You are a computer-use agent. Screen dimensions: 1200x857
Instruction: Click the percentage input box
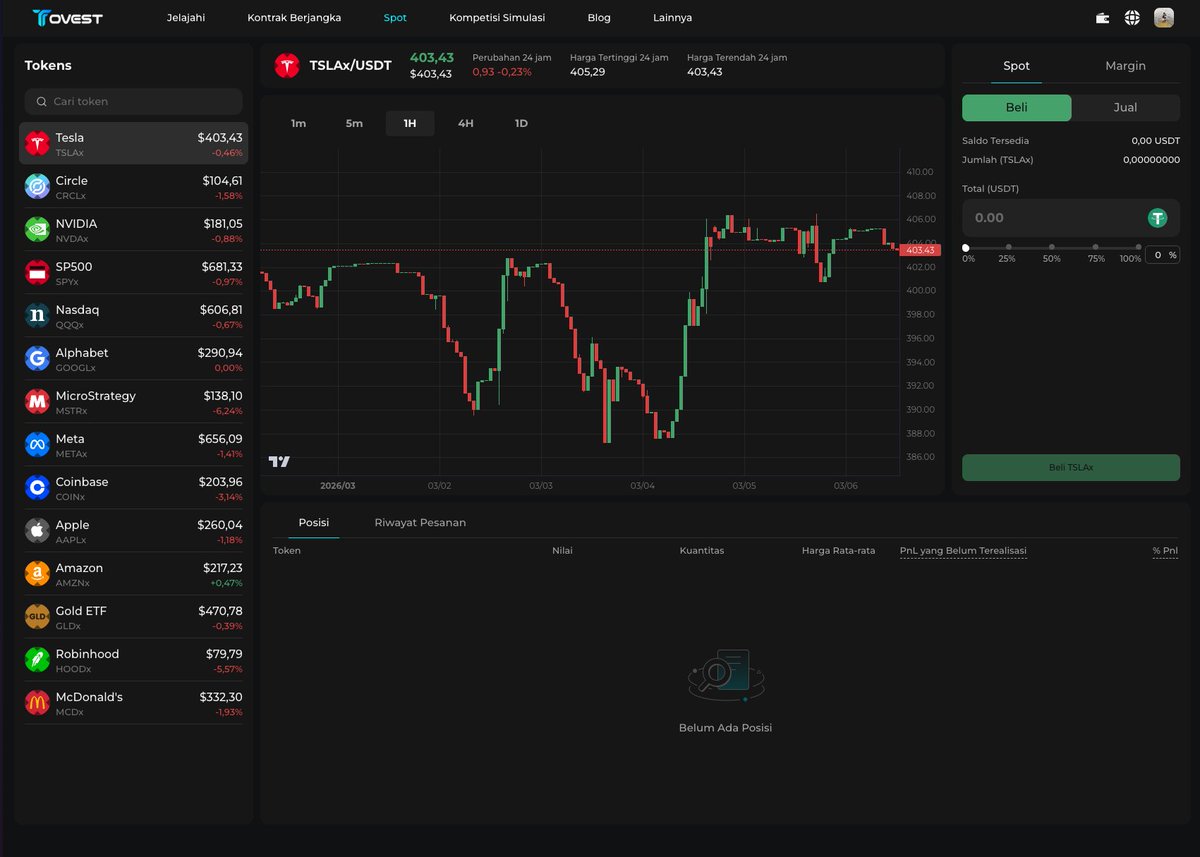[1162, 255]
